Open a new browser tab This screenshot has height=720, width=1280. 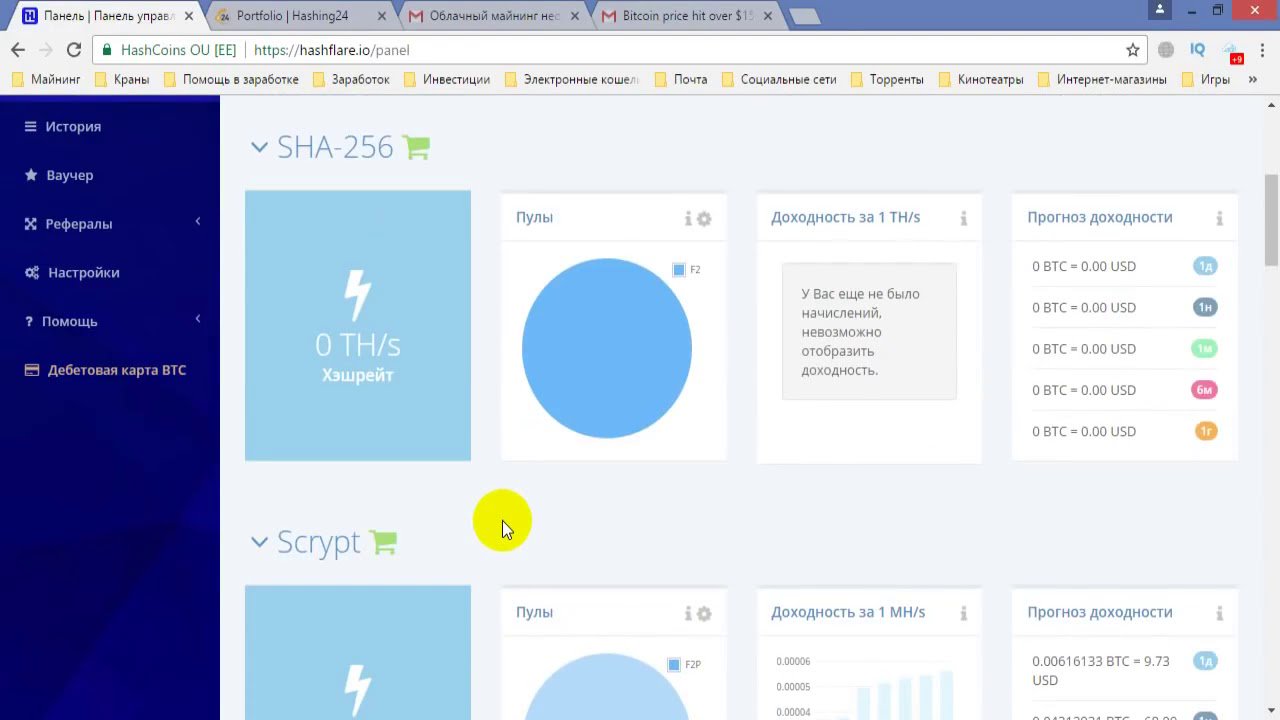(x=804, y=16)
